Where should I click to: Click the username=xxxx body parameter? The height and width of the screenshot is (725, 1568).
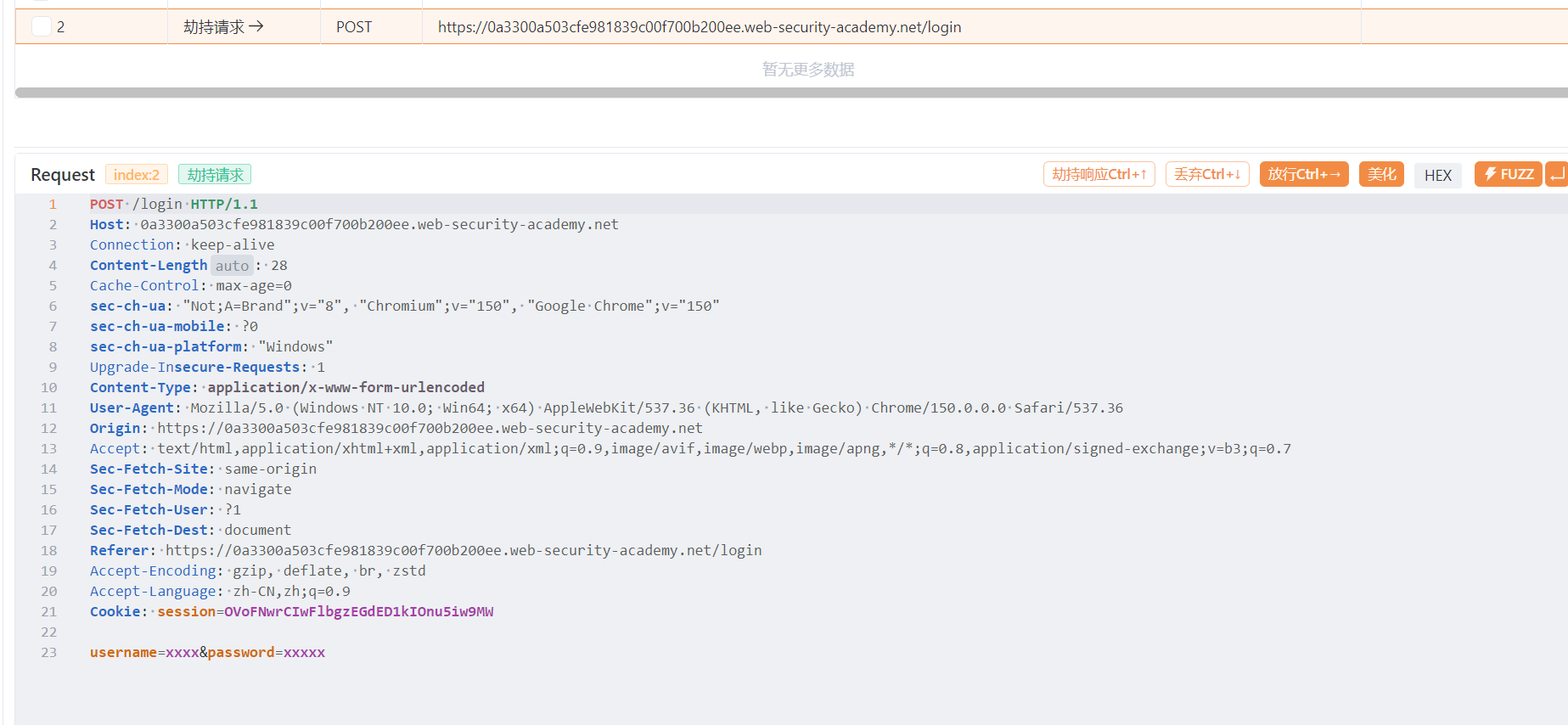(144, 652)
